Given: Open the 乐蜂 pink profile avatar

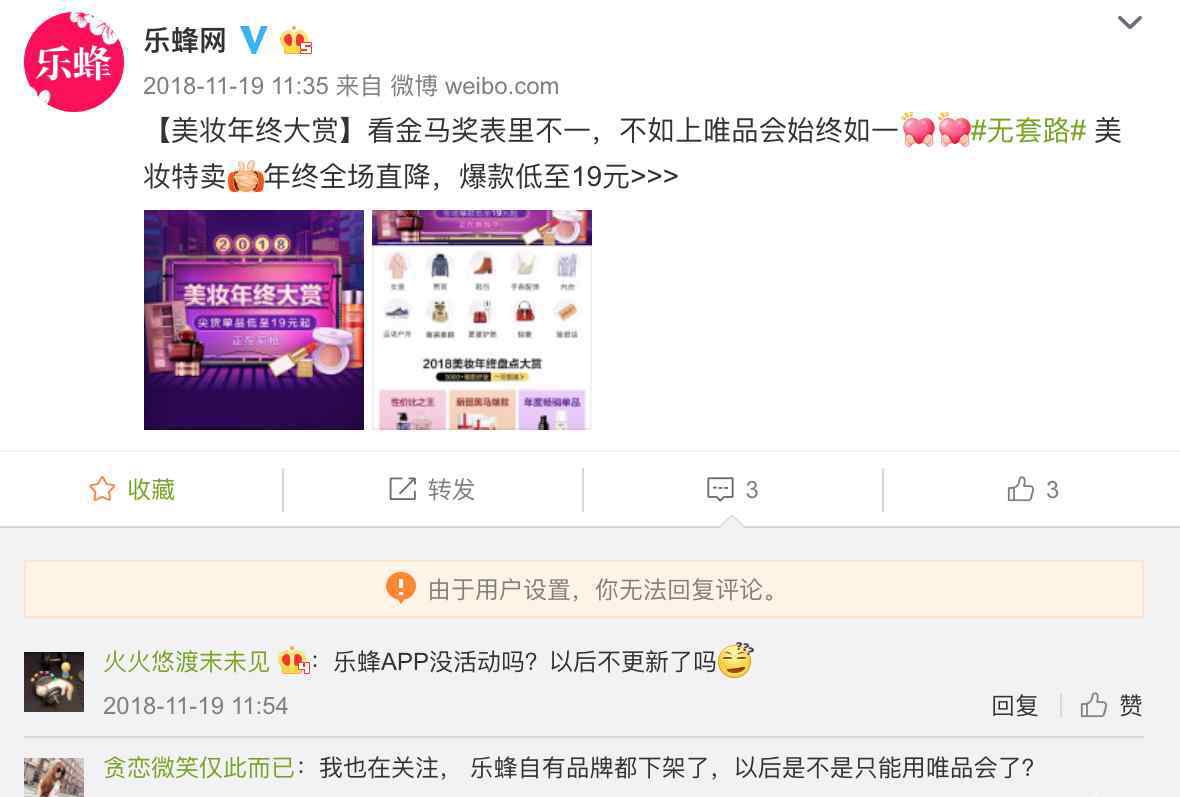Looking at the screenshot, I should coord(73,62).
